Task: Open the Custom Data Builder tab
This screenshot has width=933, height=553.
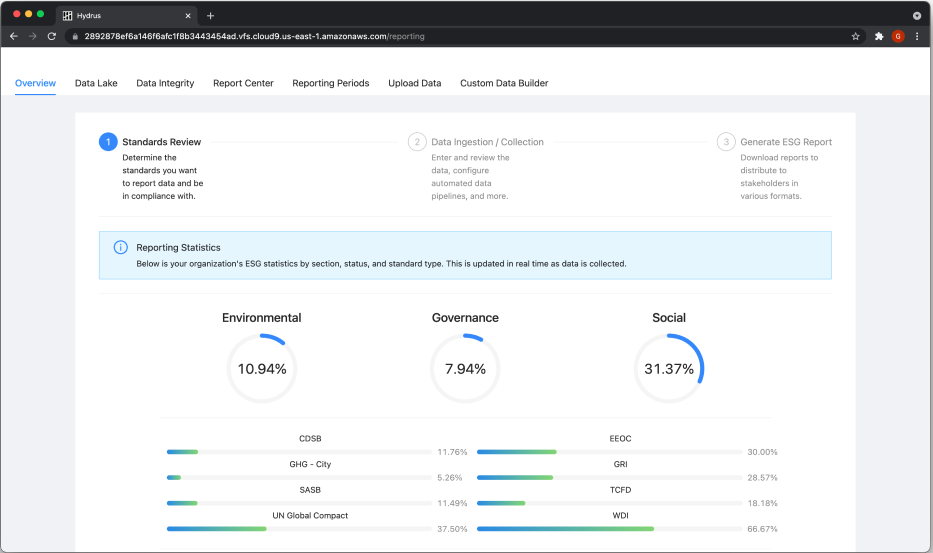Action: [504, 83]
